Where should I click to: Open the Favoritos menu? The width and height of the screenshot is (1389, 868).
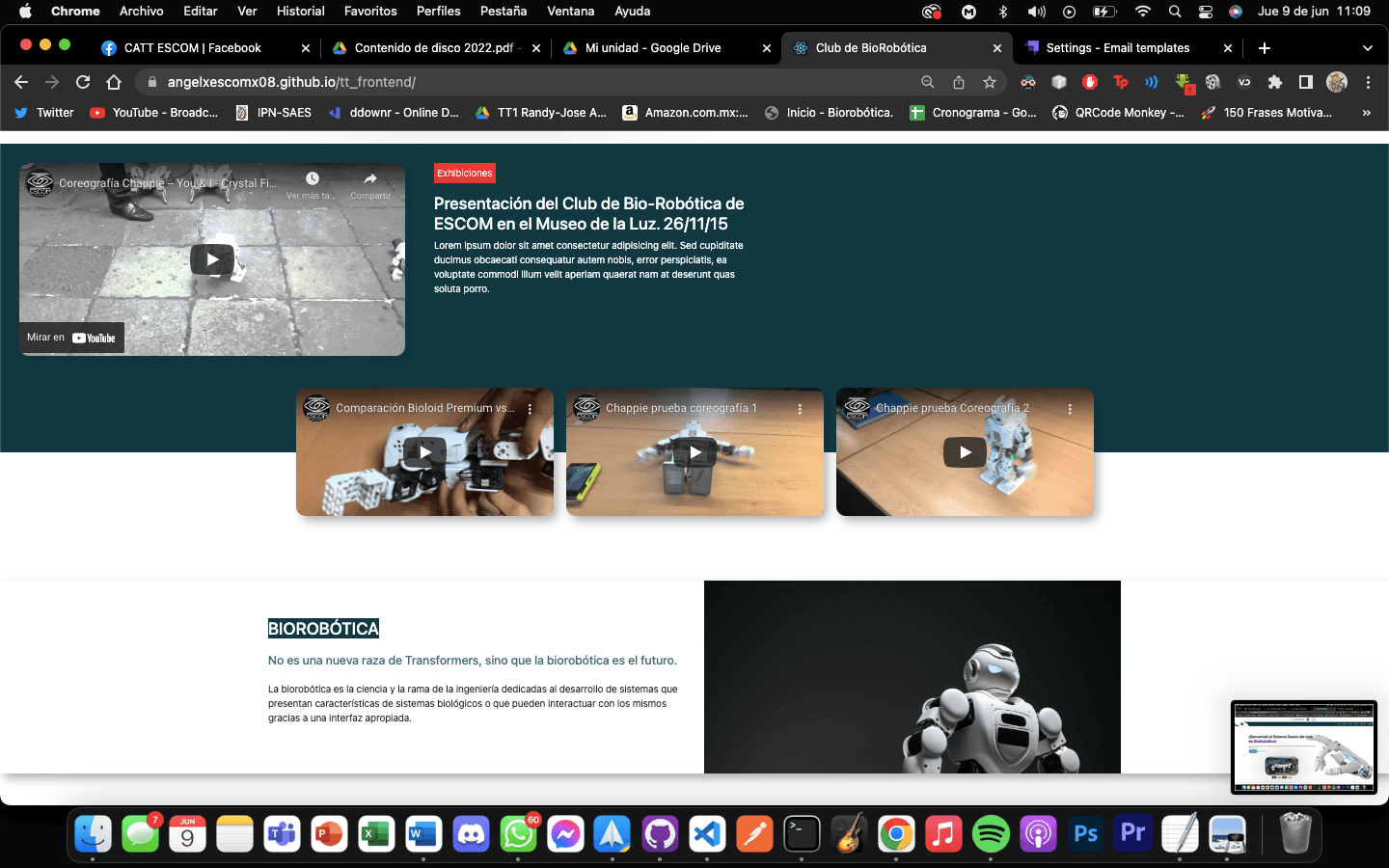point(370,12)
